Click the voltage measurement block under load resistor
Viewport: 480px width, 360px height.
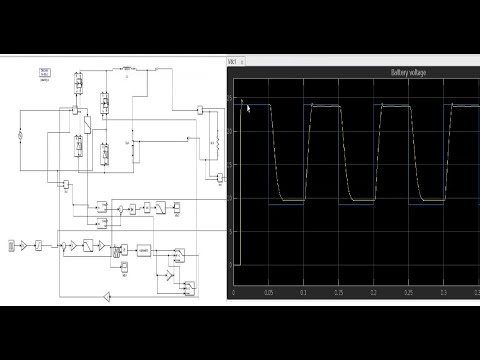[220, 178]
